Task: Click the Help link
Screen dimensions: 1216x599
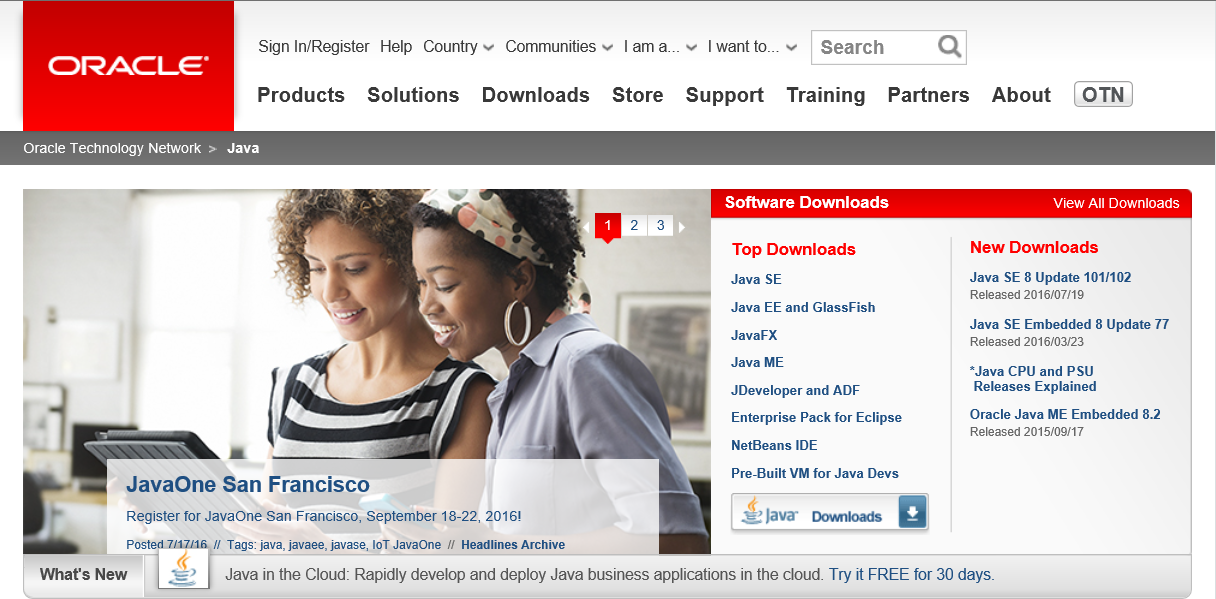Action: pos(396,47)
